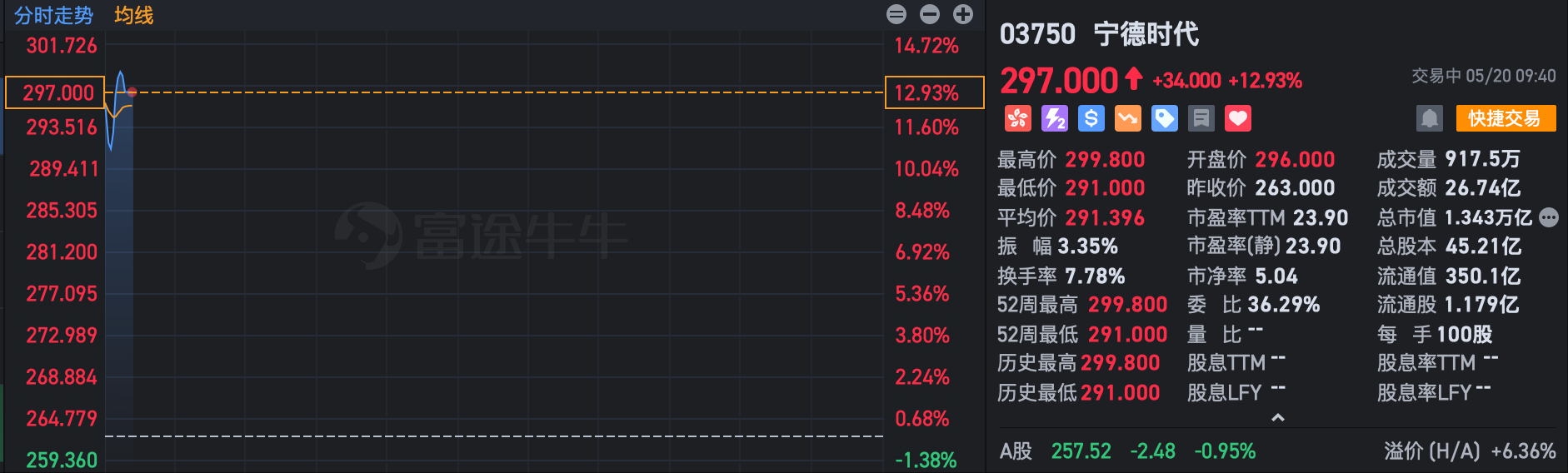
Task: Collapse the quote details with up chevron
Action: [x=1277, y=417]
